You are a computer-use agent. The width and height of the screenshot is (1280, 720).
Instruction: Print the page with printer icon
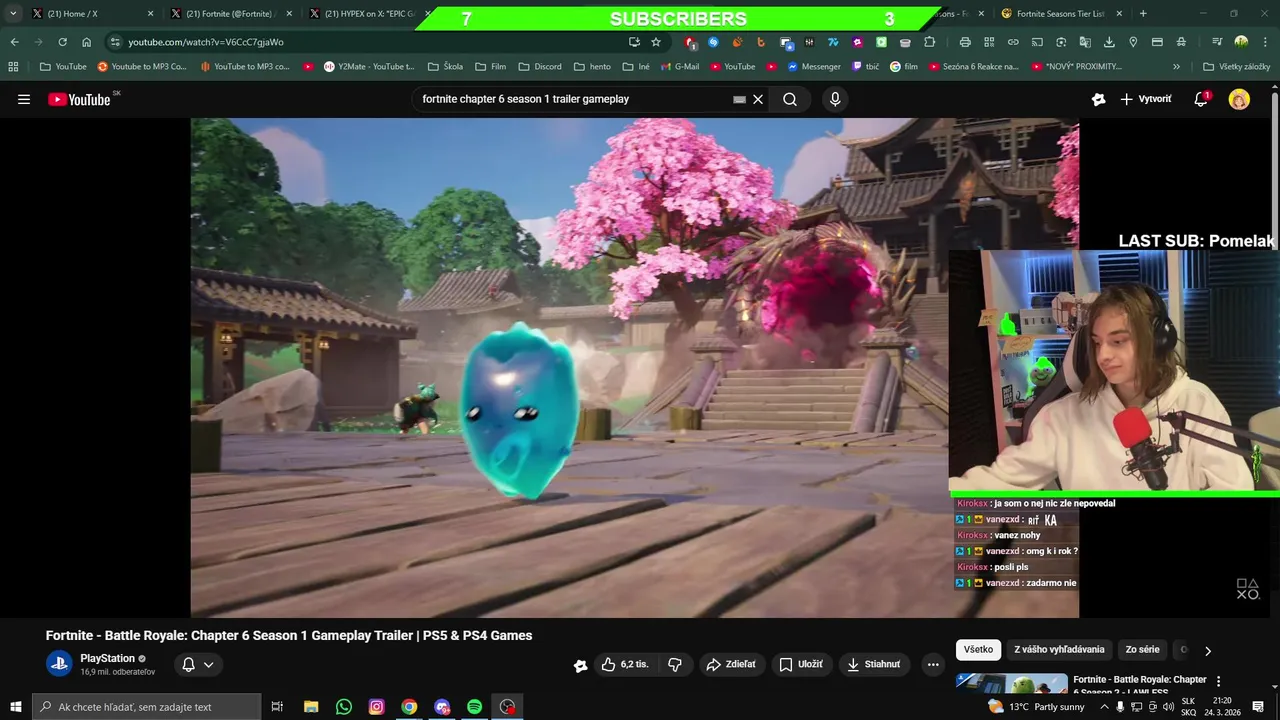point(965,42)
